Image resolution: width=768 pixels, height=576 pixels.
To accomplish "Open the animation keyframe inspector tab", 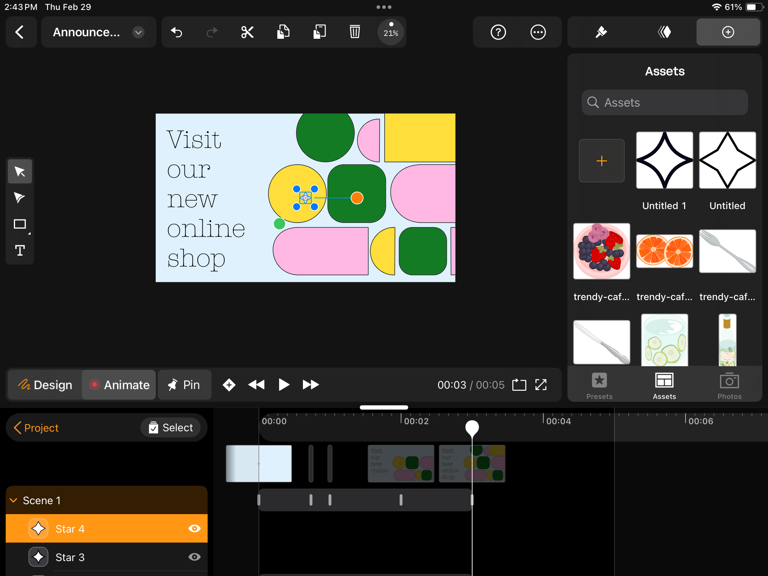I will pos(664,32).
